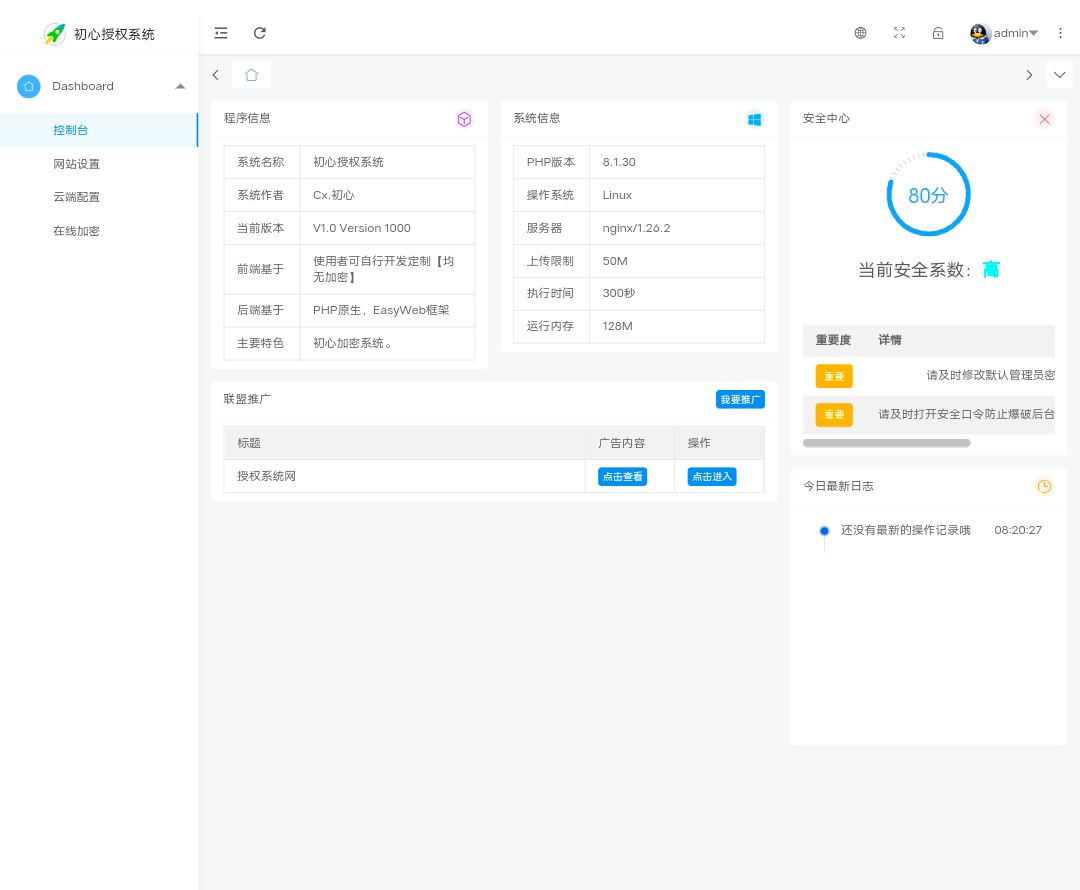Switch to 网站设置 in the sidebar

point(77,164)
